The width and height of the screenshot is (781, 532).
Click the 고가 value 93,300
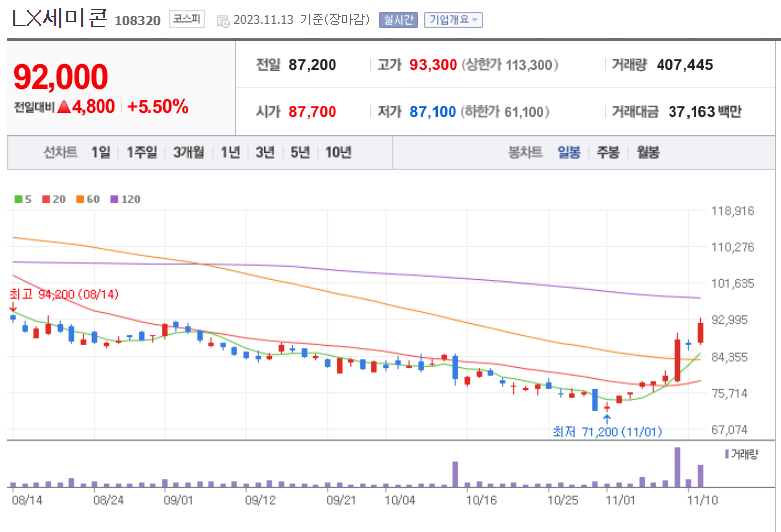pyautogui.click(x=433, y=65)
